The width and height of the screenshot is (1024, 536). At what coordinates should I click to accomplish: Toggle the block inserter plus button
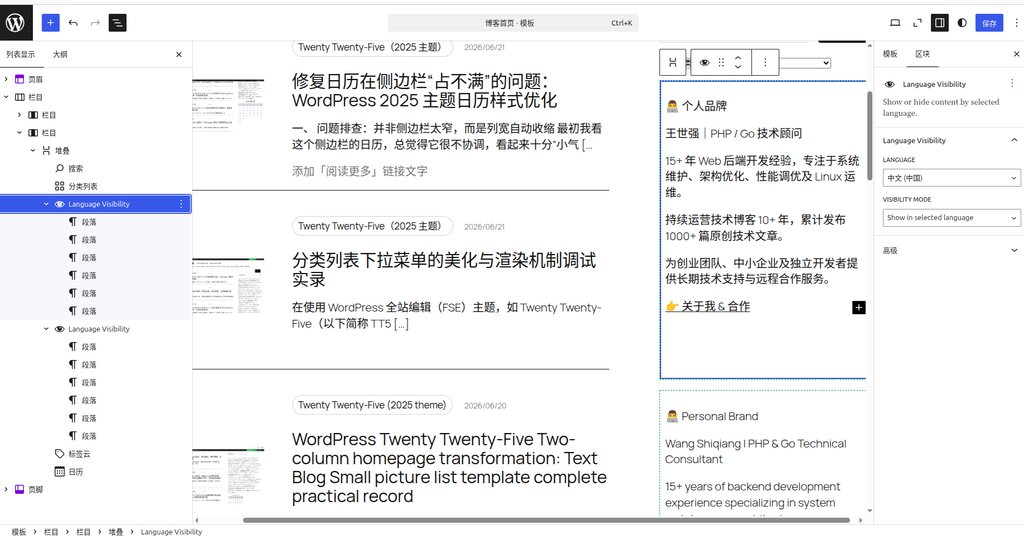pos(50,23)
